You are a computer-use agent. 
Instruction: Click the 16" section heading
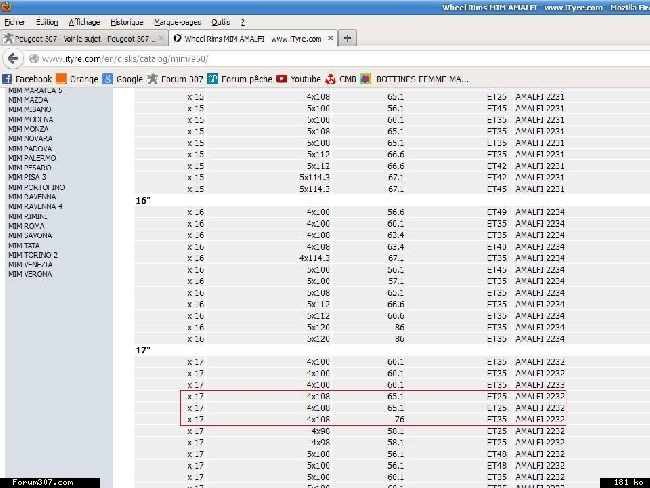tap(143, 201)
